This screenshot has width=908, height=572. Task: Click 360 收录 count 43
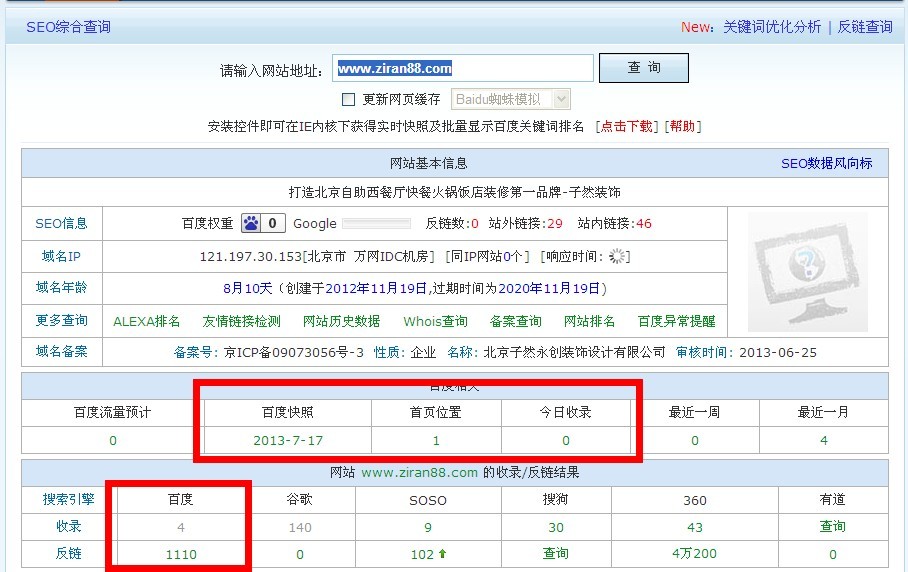pyautogui.click(x=695, y=527)
